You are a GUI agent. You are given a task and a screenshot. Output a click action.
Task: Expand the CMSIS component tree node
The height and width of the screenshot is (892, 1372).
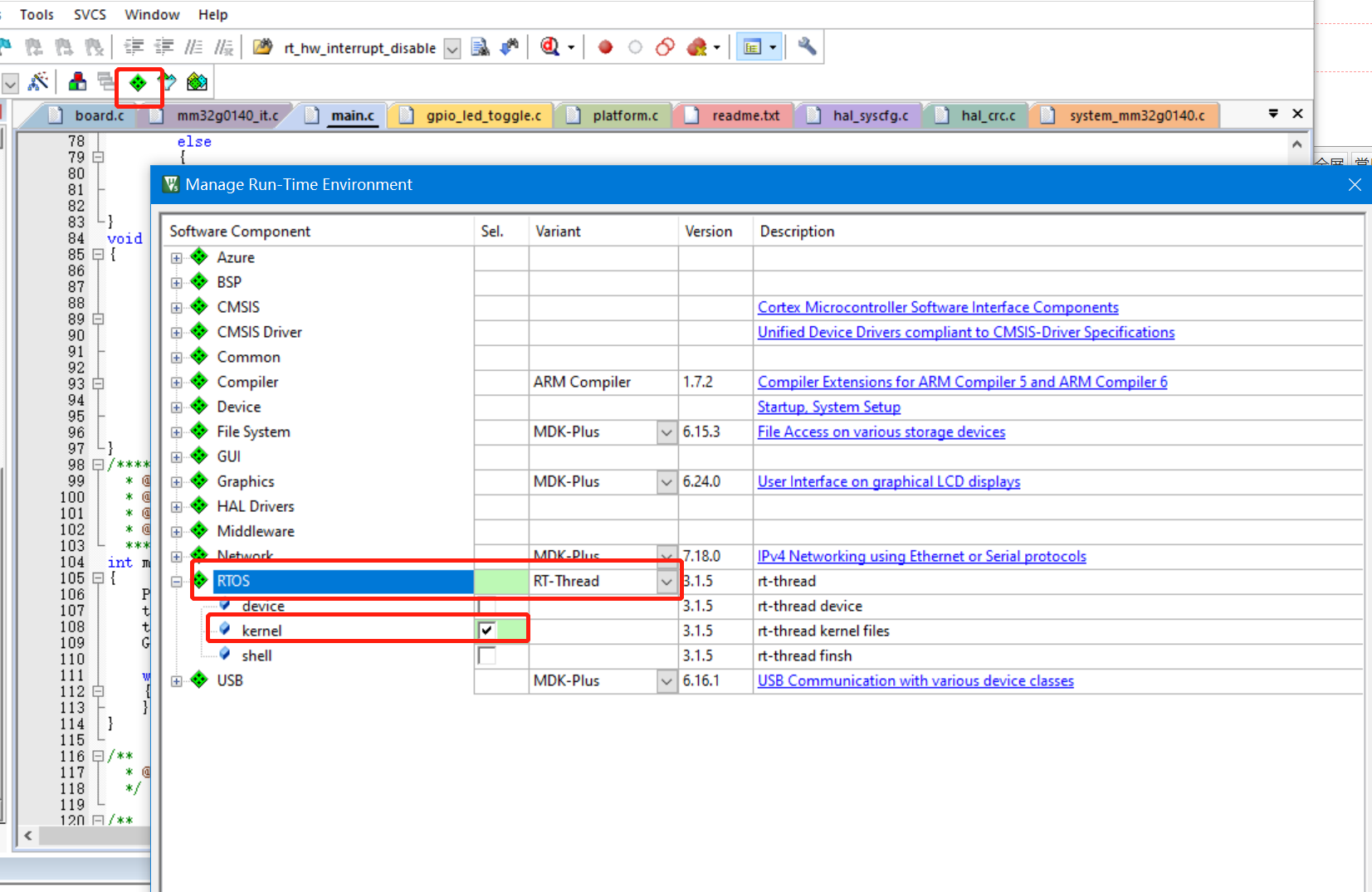[x=177, y=308]
